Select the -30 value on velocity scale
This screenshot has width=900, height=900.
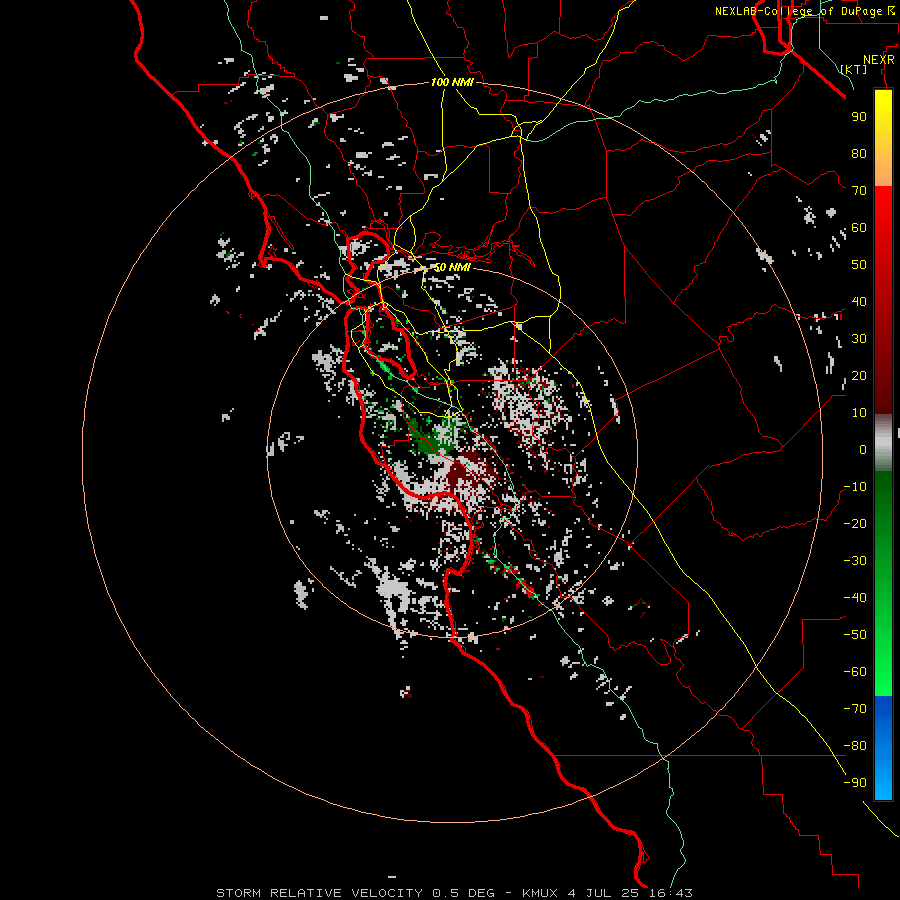[x=855, y=561]
